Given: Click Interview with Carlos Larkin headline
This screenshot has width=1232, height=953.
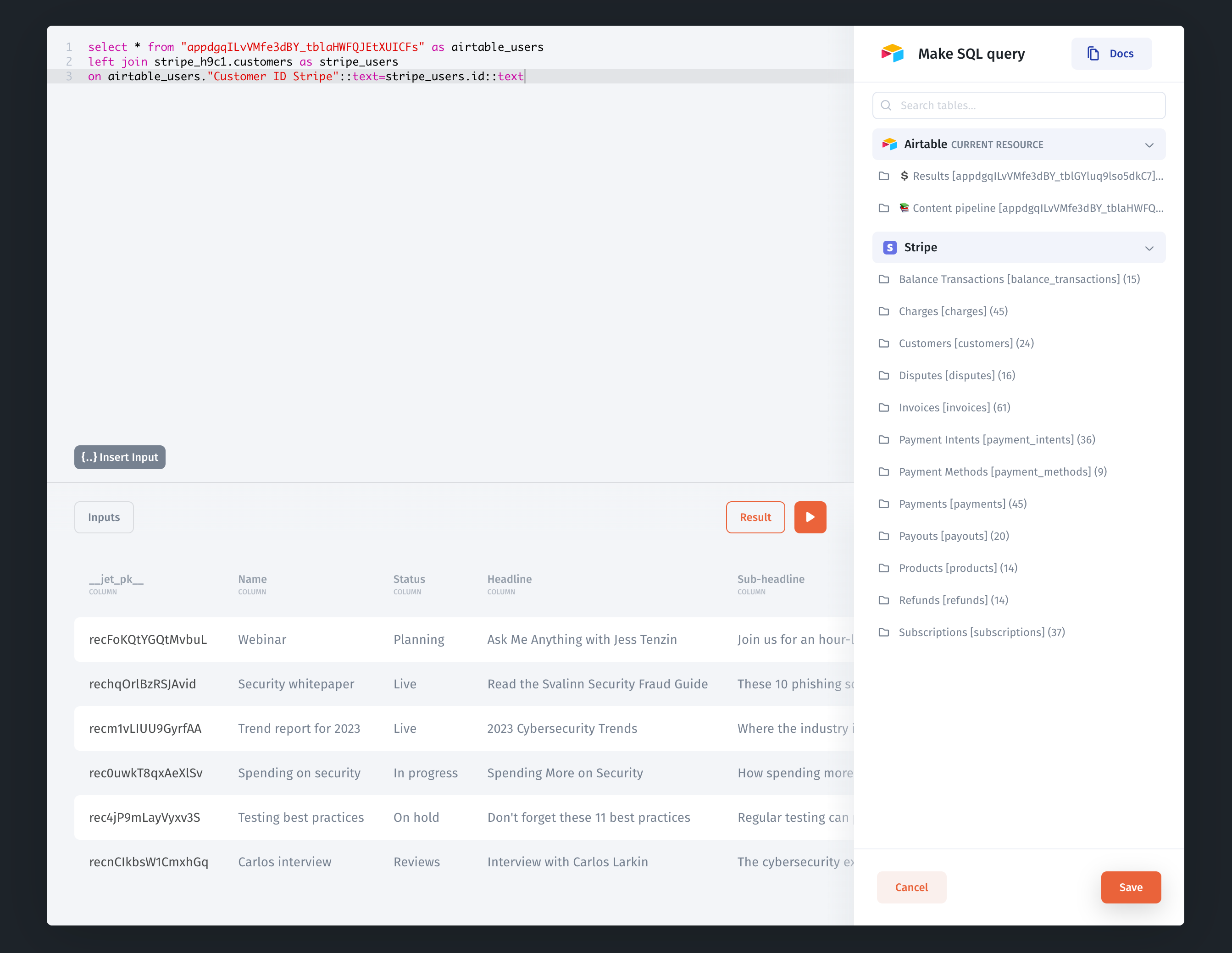Looking at the screenshot, I should (x=567, y=862).
